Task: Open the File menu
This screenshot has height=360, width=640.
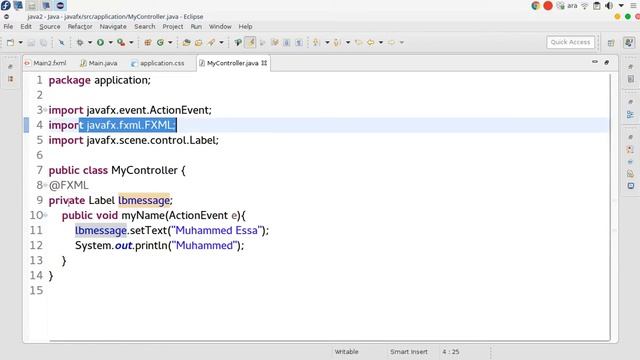Action: 8,27
